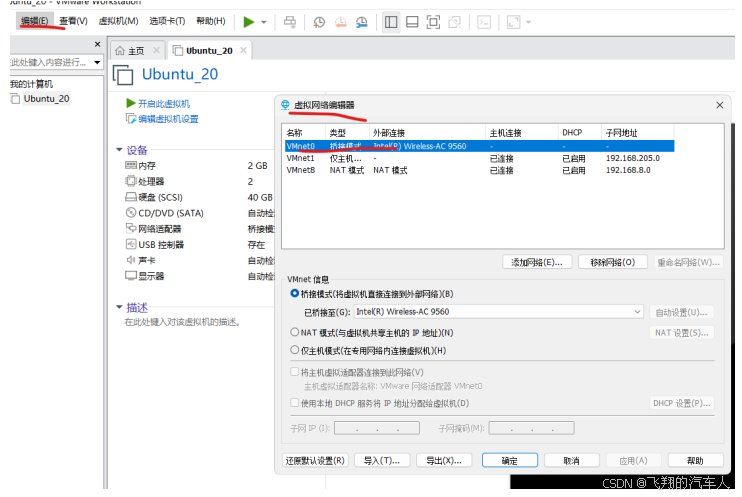This screenshot has width=742, height=497.
Task: Click the console view toolbar icon
Action: click(x=484, y=22)
